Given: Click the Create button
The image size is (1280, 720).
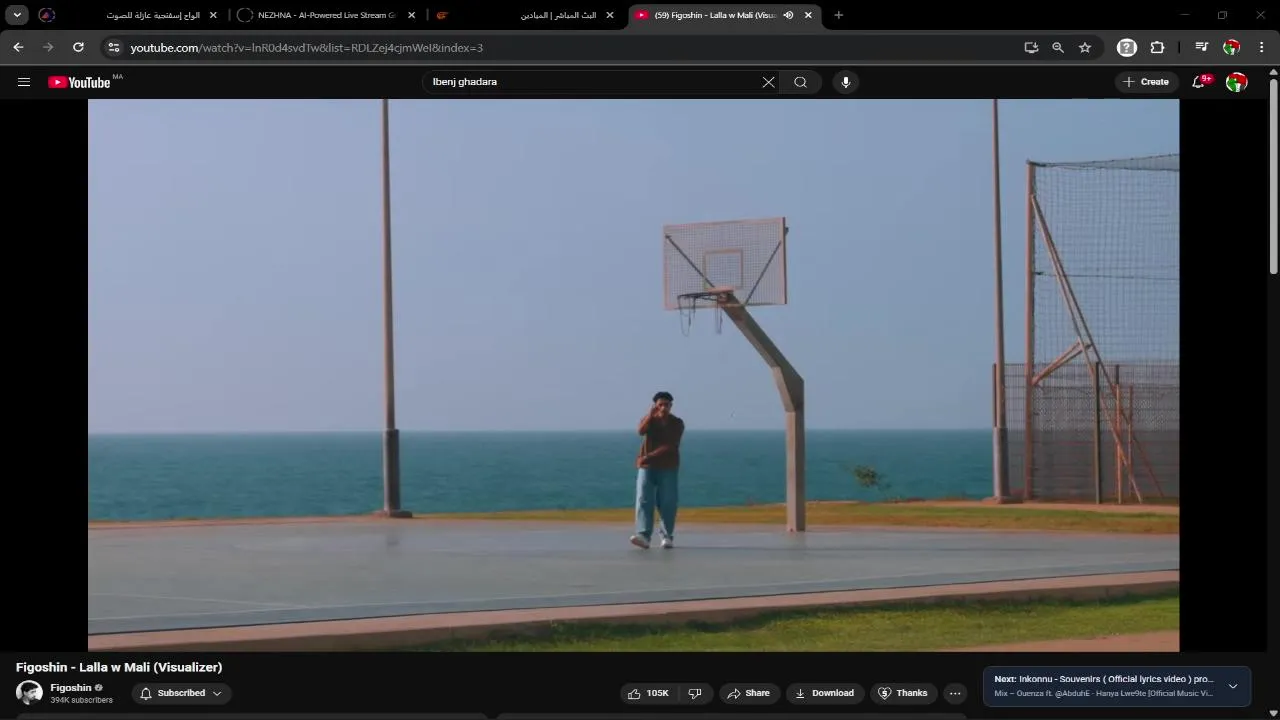Looking at the screenshot, I should (1146, 82).
